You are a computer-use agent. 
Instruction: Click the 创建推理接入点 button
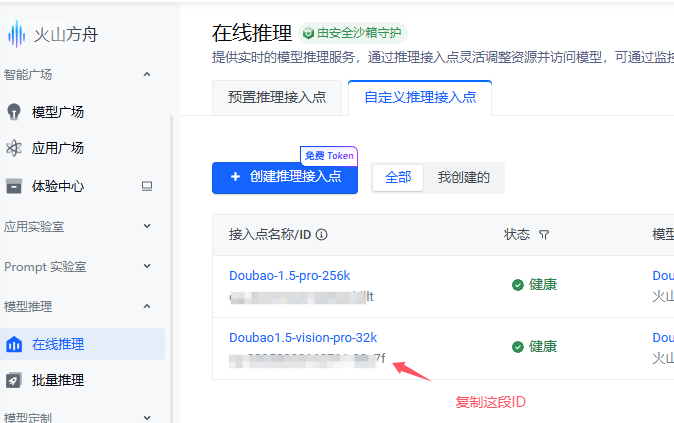click(285, 177)
